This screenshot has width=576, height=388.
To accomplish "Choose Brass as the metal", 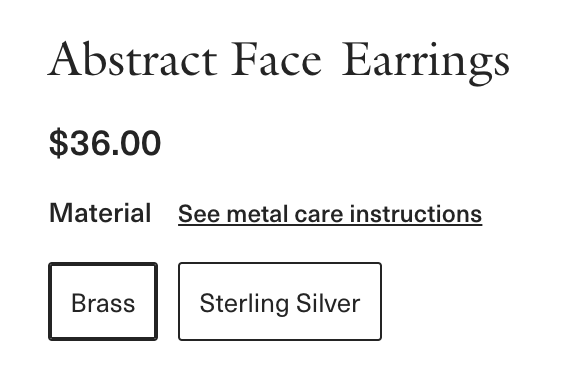I will pyautogui.click(x=103, y=301).
